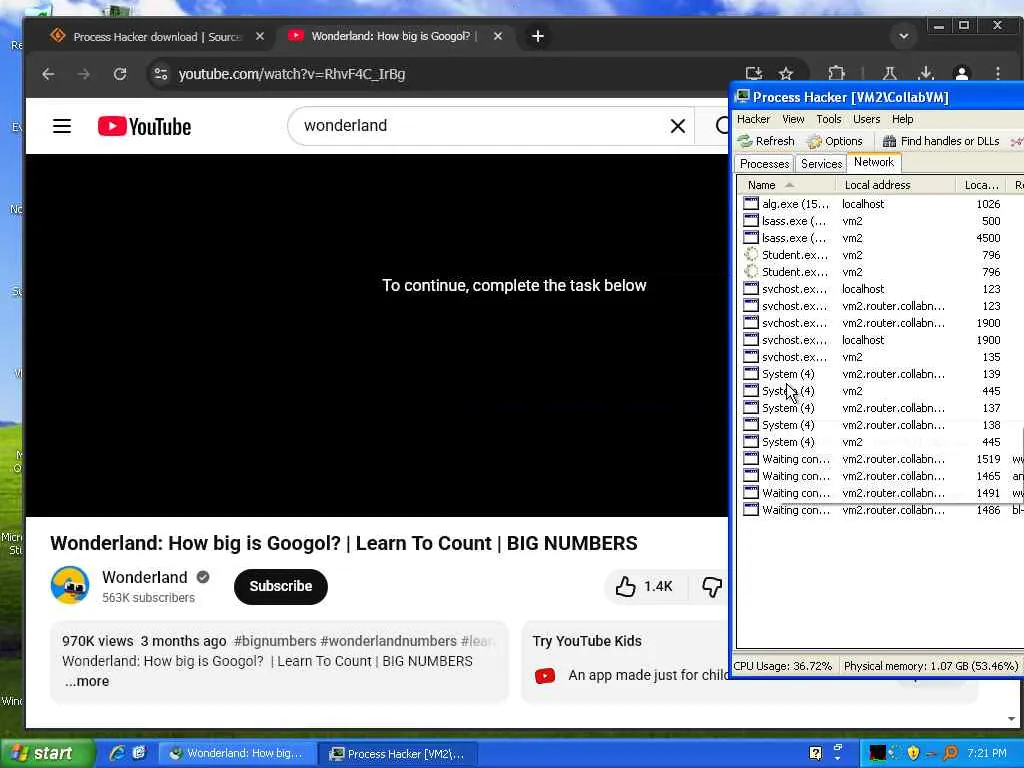Sort by the Name column header
Screen dimensions: 1024x768
[786, 185]
